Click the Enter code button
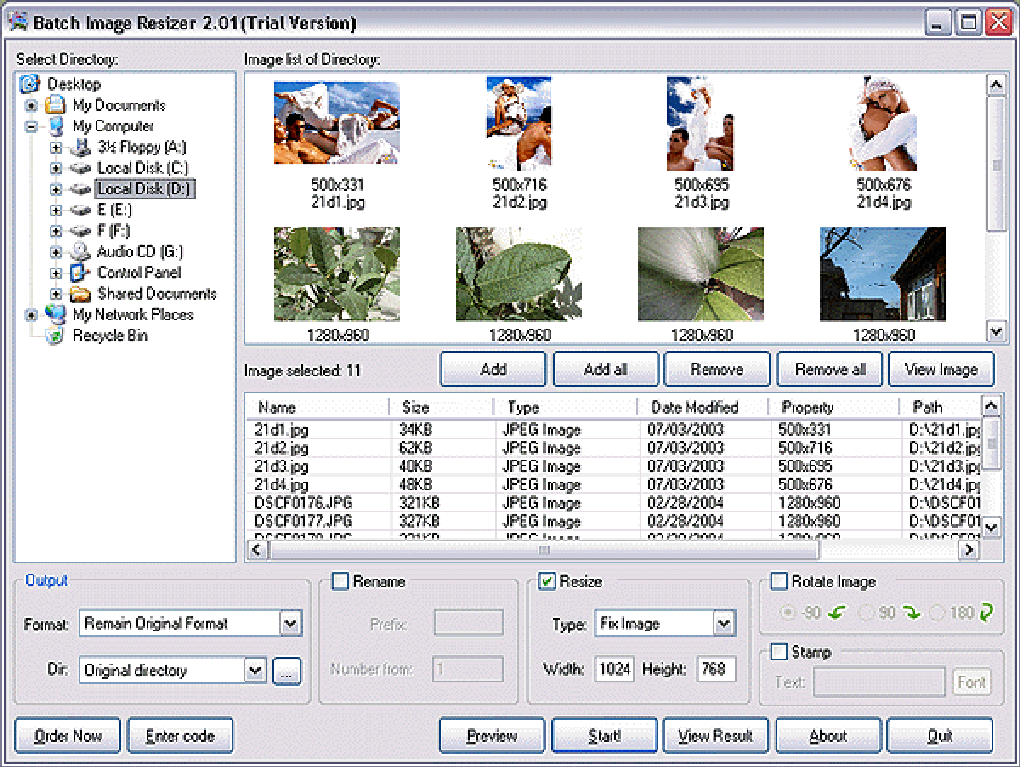 180,735
